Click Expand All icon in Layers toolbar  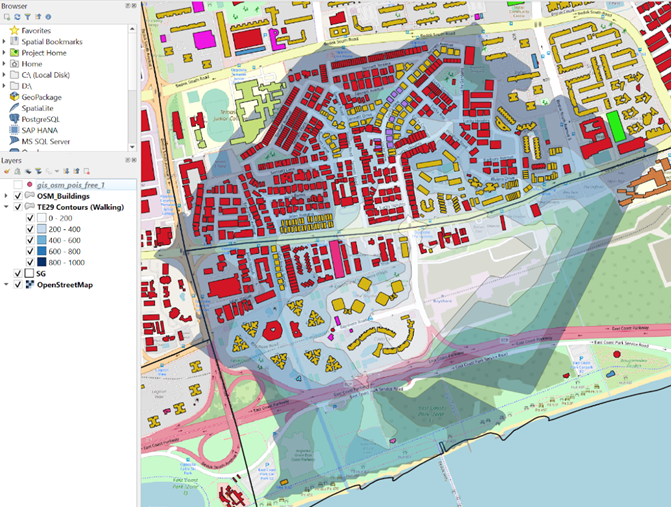pos(66,171)
